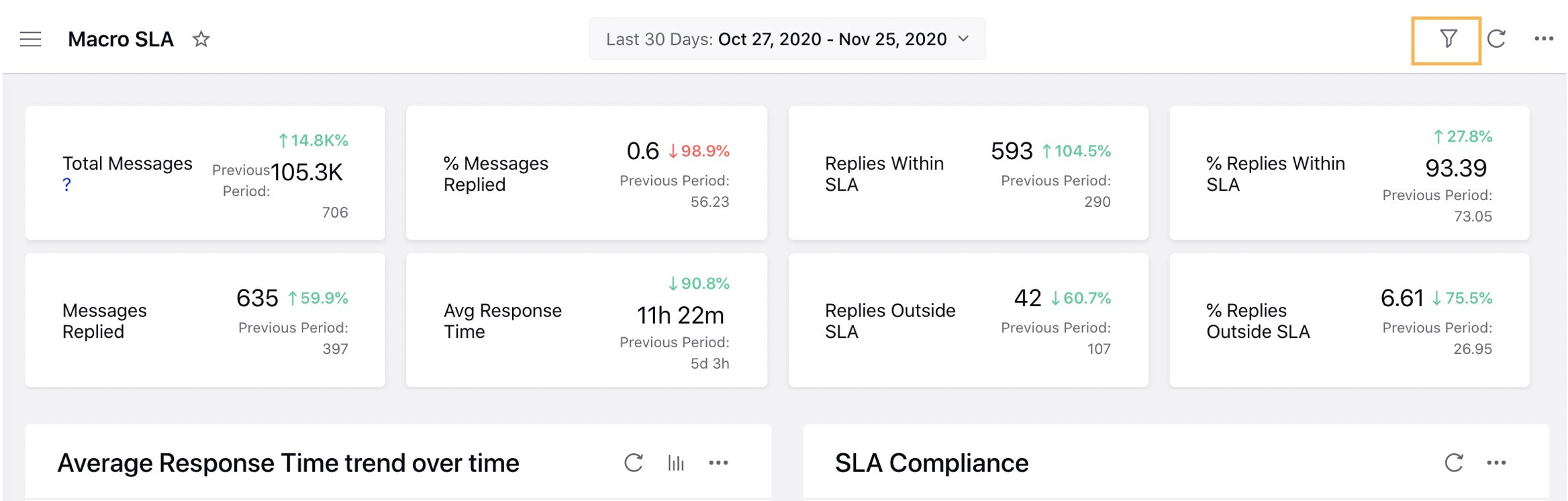Switch chart type on Average Response Time widget

(x=676, y=463)
